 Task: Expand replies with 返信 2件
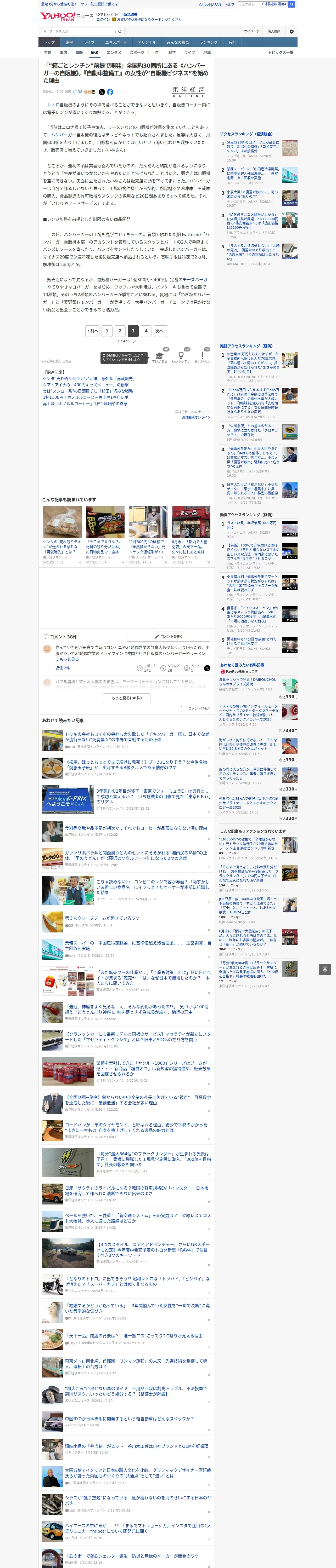pyautogui.click(x=63, y=668)
